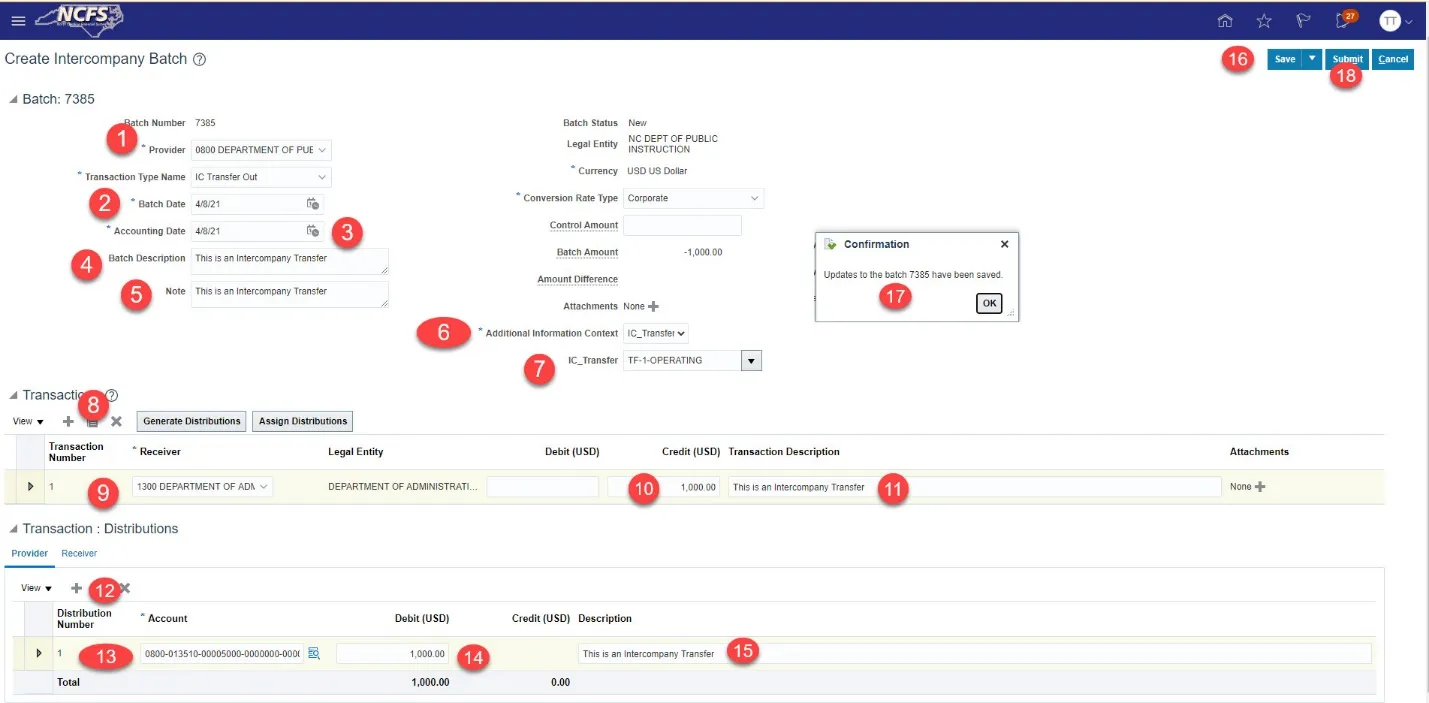Open the Watchlist flag icon
Image resolution: width=1429 pixels, height=703 pixels.
click(1304, 21)
